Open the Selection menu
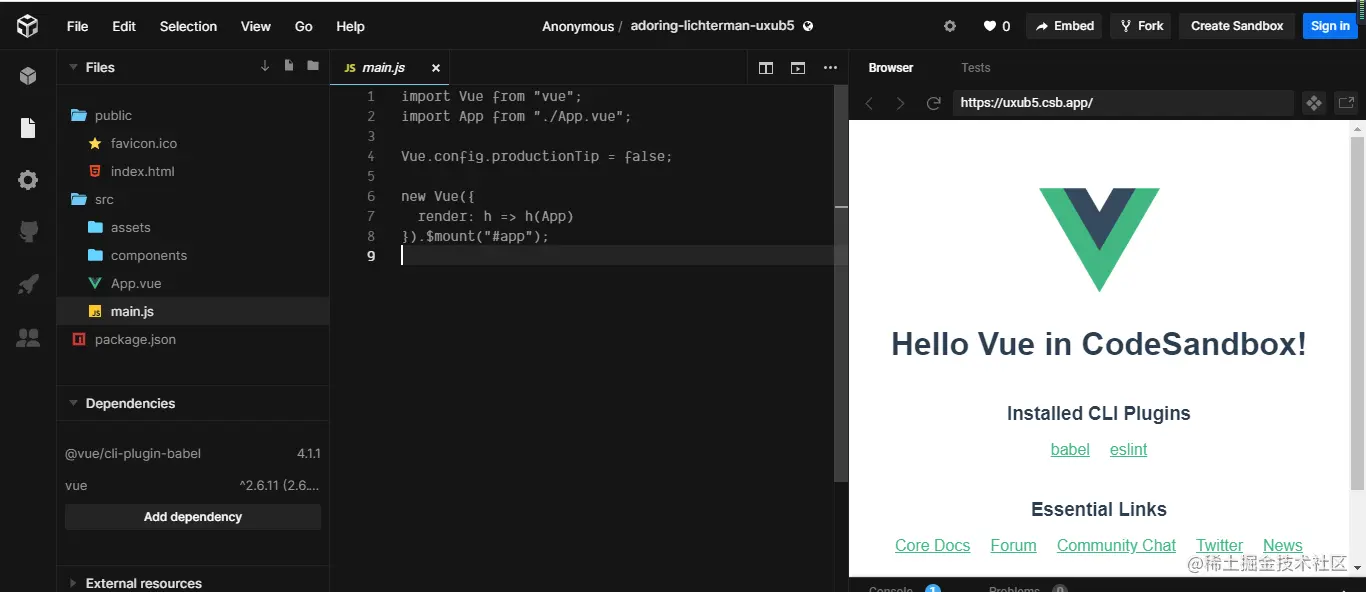Image resolution: width=1366 pixels, height=592 pixels. (x=188, y=26)
